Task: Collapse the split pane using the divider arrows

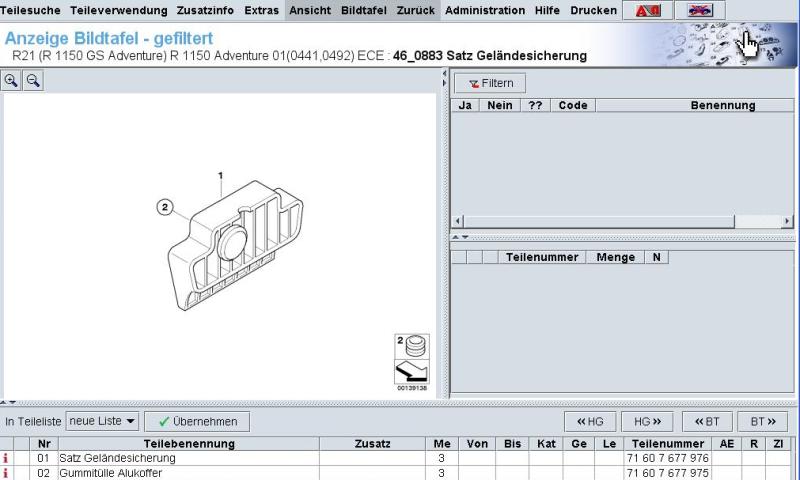Action: 444,78
